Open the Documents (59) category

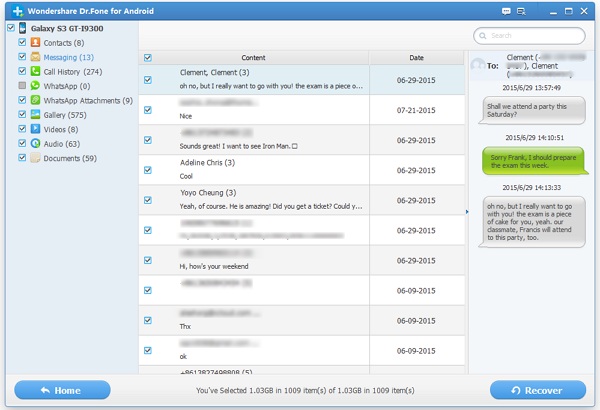point(70,158)
